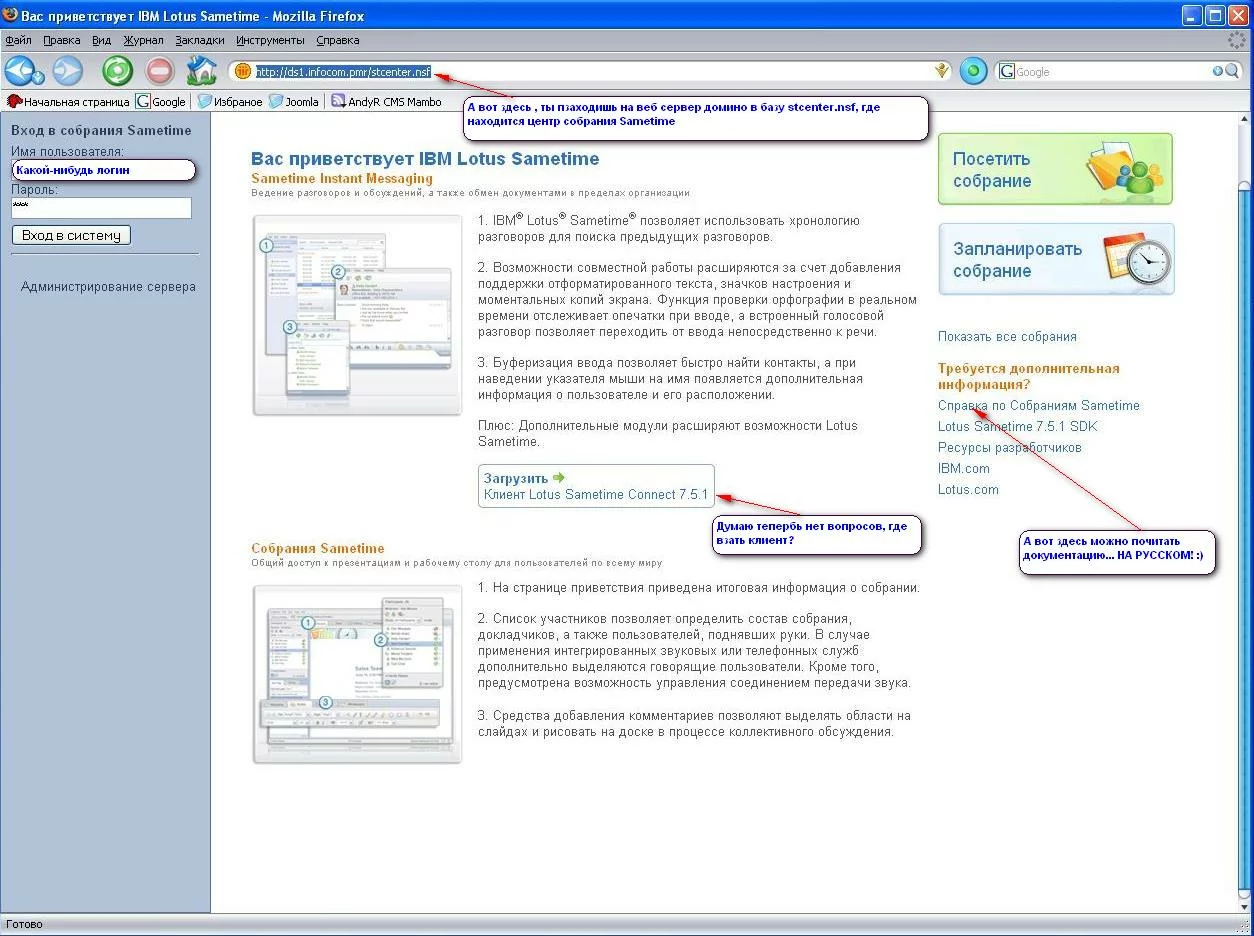
Task: Click the Sametime Instant Messaging screenshot thumbnail
Action: tap(357, 315)
